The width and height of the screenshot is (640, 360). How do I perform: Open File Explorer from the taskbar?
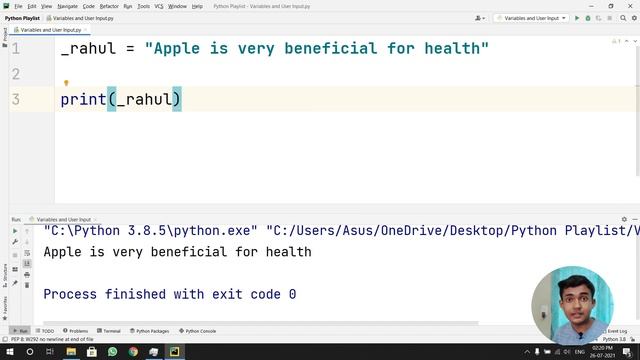pos(71,351)
